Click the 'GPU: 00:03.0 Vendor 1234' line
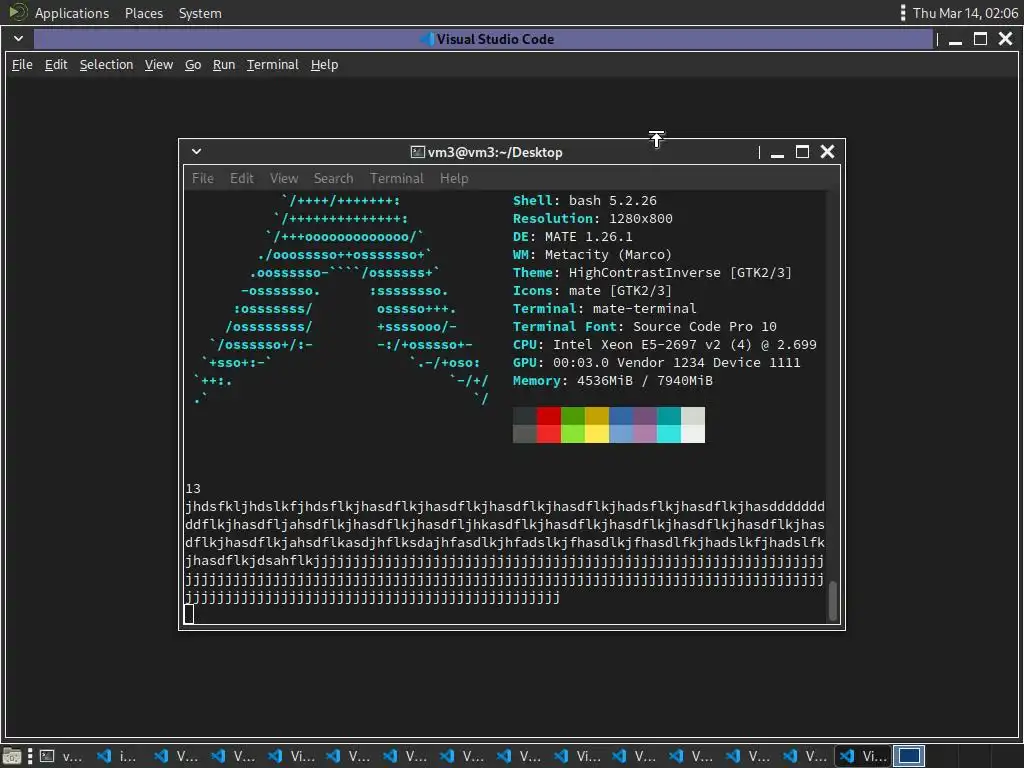This screenshot has height=768, width=1024. pos(656,362)
